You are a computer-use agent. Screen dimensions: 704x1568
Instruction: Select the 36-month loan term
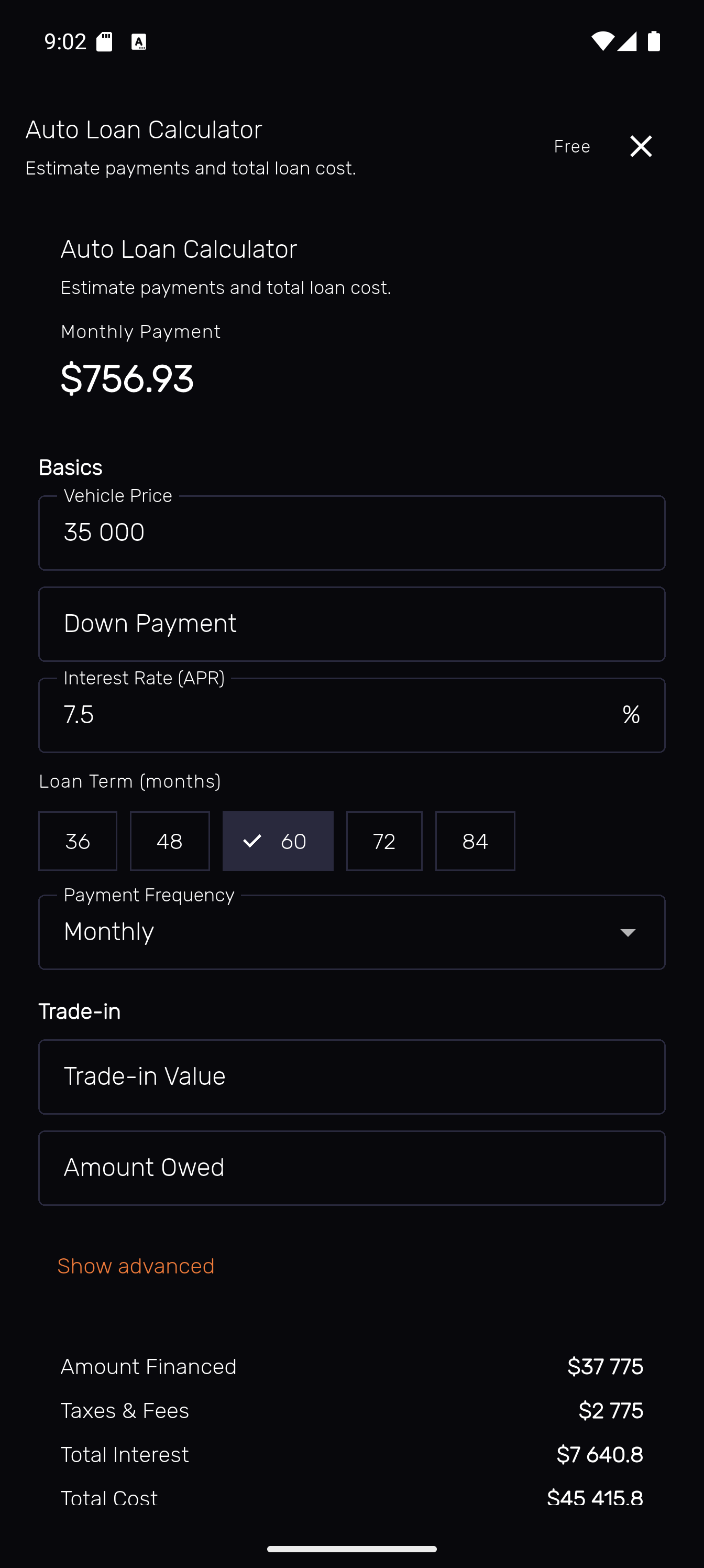(x=78, y=841)
